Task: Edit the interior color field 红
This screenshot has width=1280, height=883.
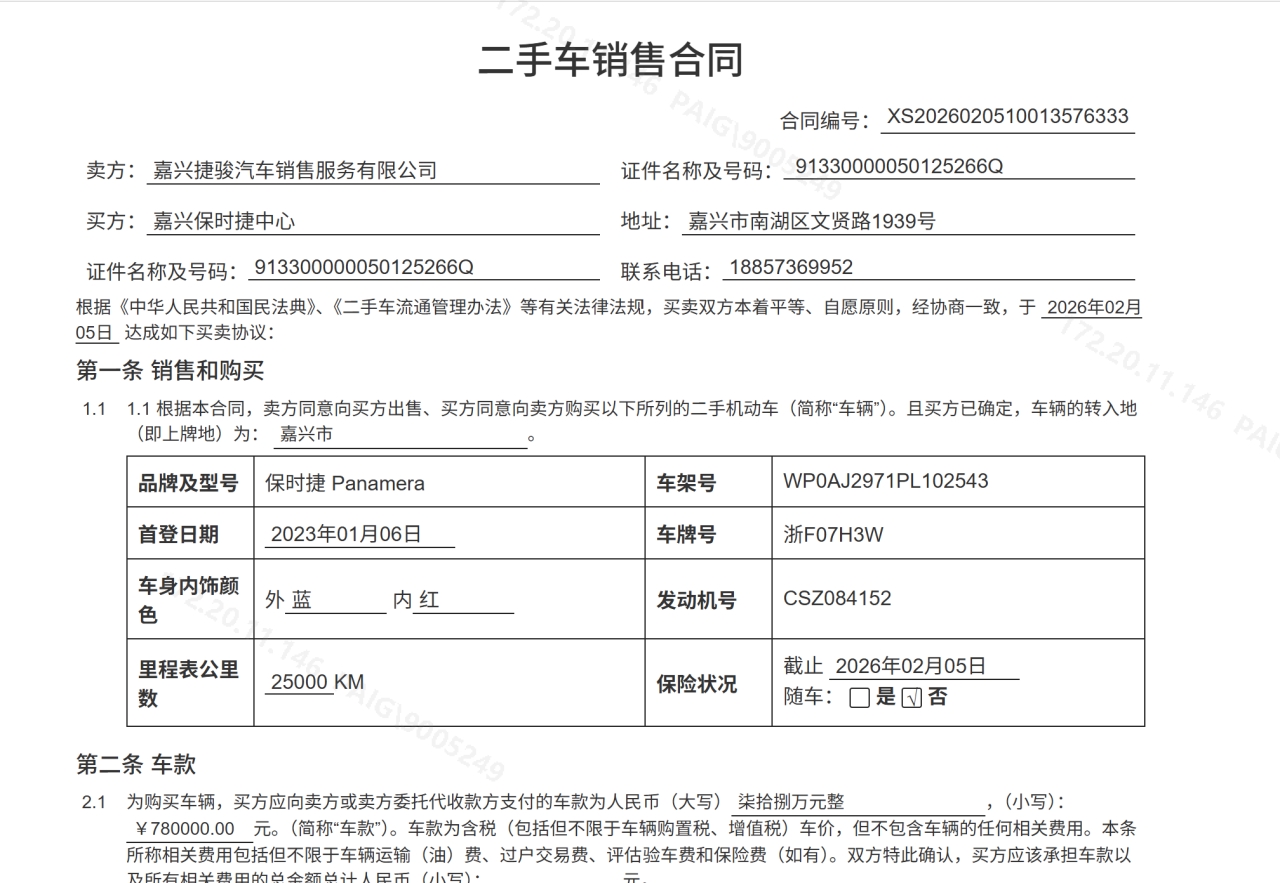Action: coord(463,600)
